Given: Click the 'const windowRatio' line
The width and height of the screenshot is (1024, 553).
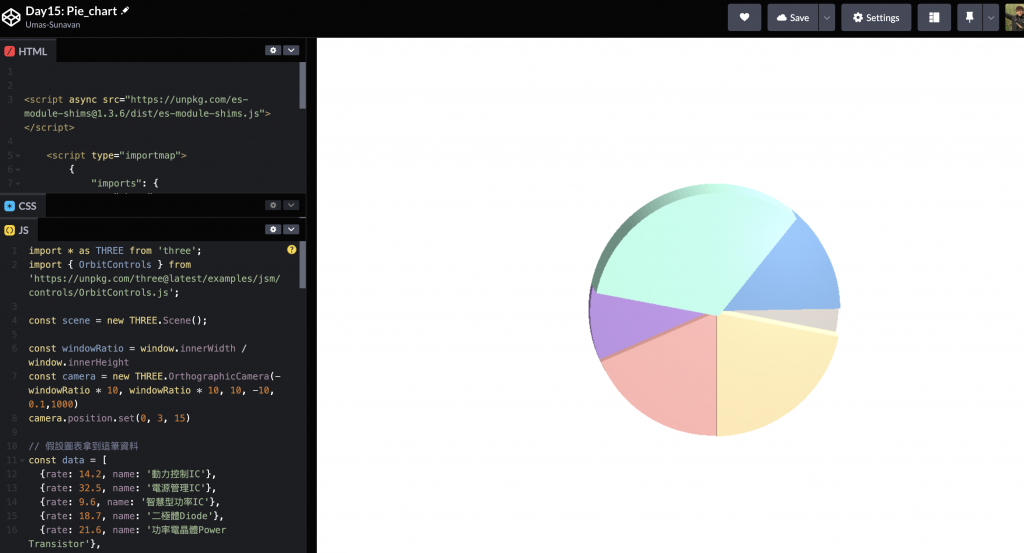Looking at the screenshot, I should tap(137, 355).
